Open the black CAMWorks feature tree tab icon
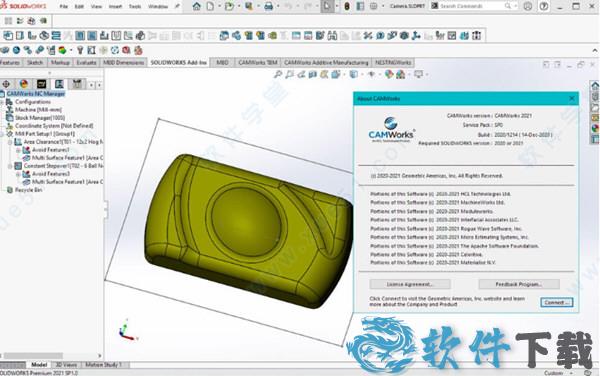Viewport: 600px width, 376px height. point(41,84)
